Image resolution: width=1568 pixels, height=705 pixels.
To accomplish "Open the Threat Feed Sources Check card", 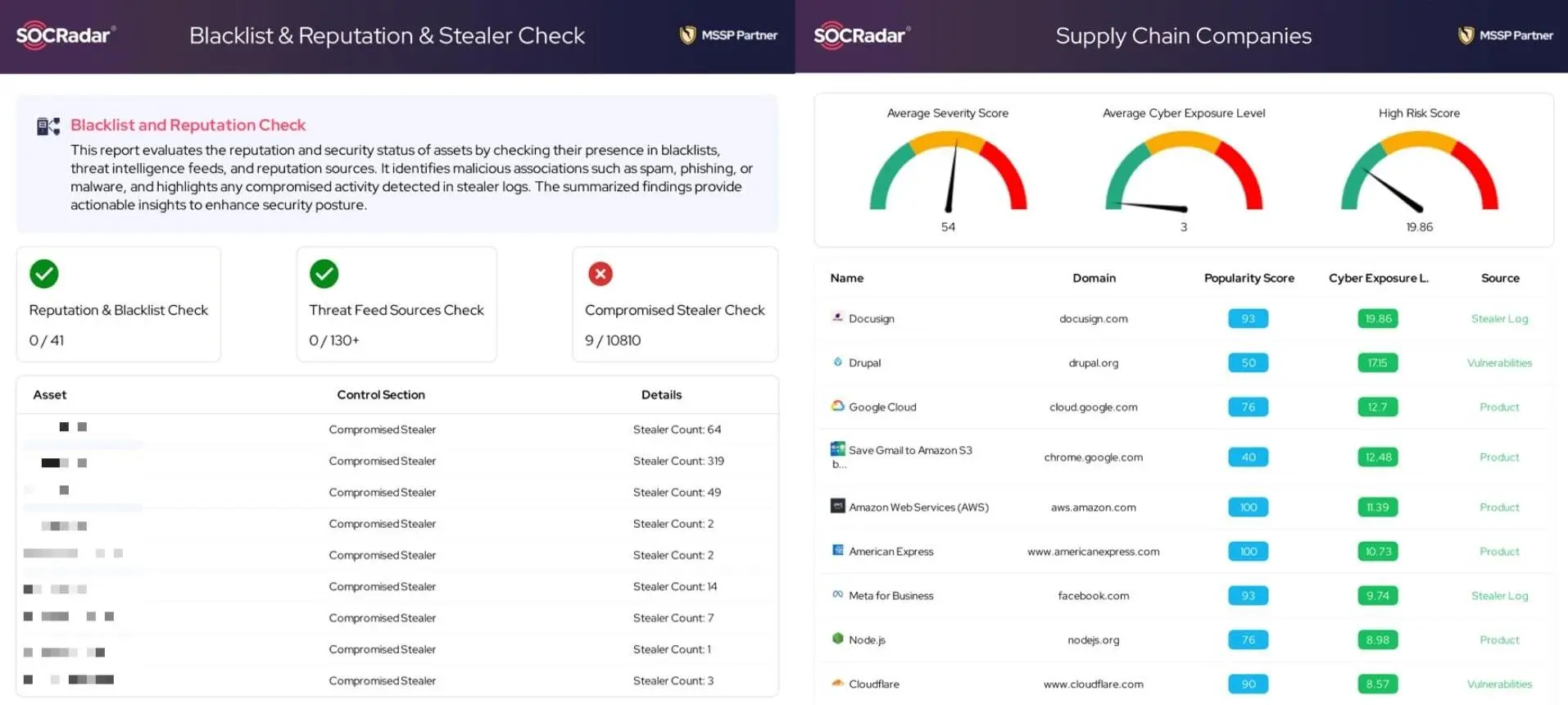I will [x=397, y=304].
